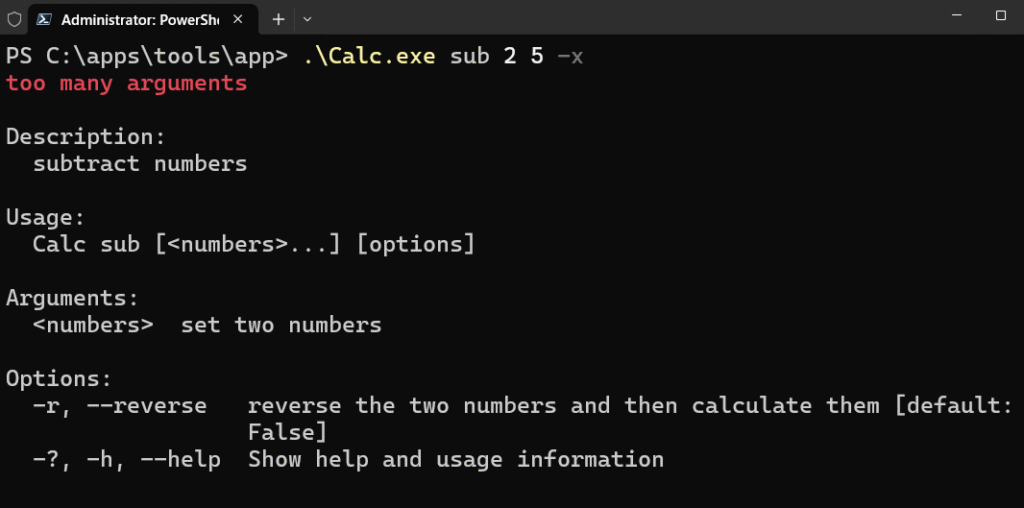The width and height of the screenshot is (1024, 508).
Task: Expand the new tab profiles dropdown
Action: (307, 20)
